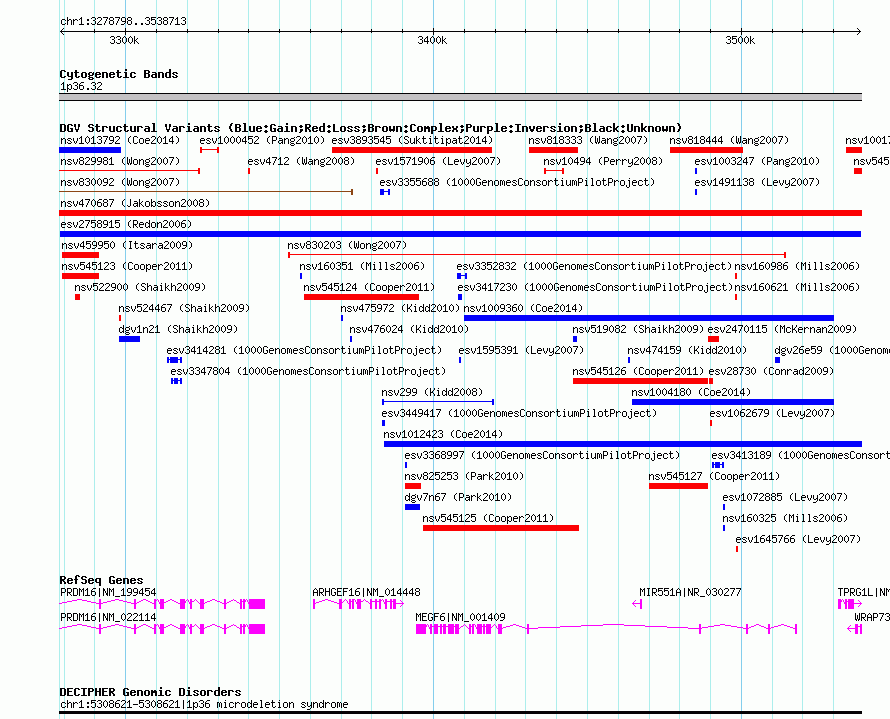Image resolution: width=890 pixels, height=719 pixels.
Task: Click the 3400k ruler tick label
Action: [x=432, y=40]
